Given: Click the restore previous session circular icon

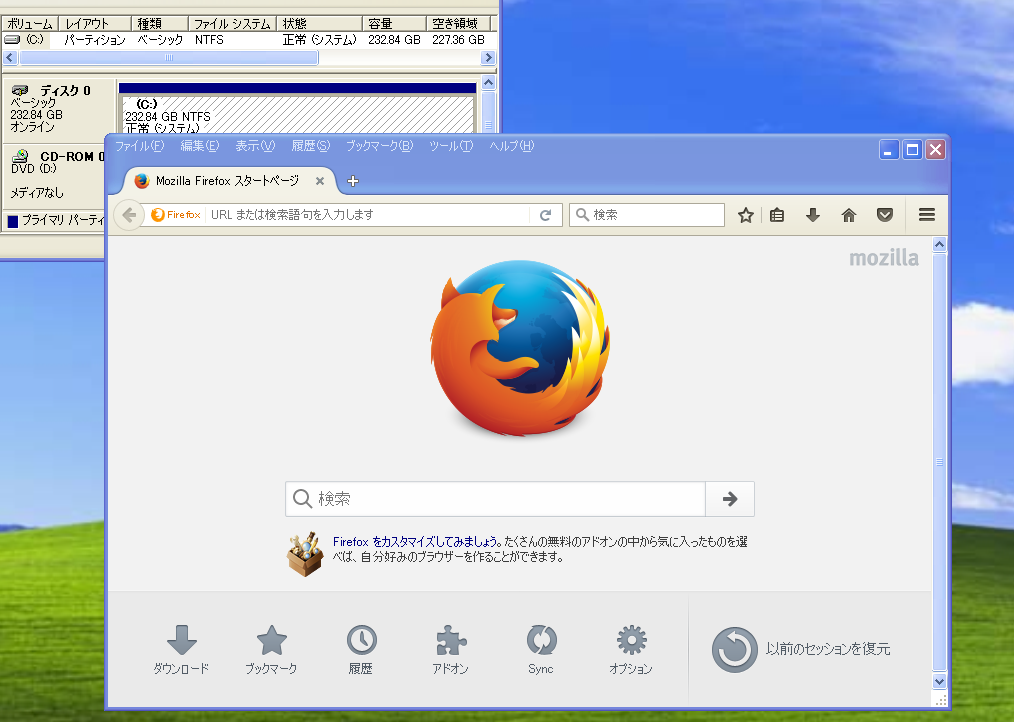Looking at the screenshot, I should pyautogui.click(x=735, y=650).
